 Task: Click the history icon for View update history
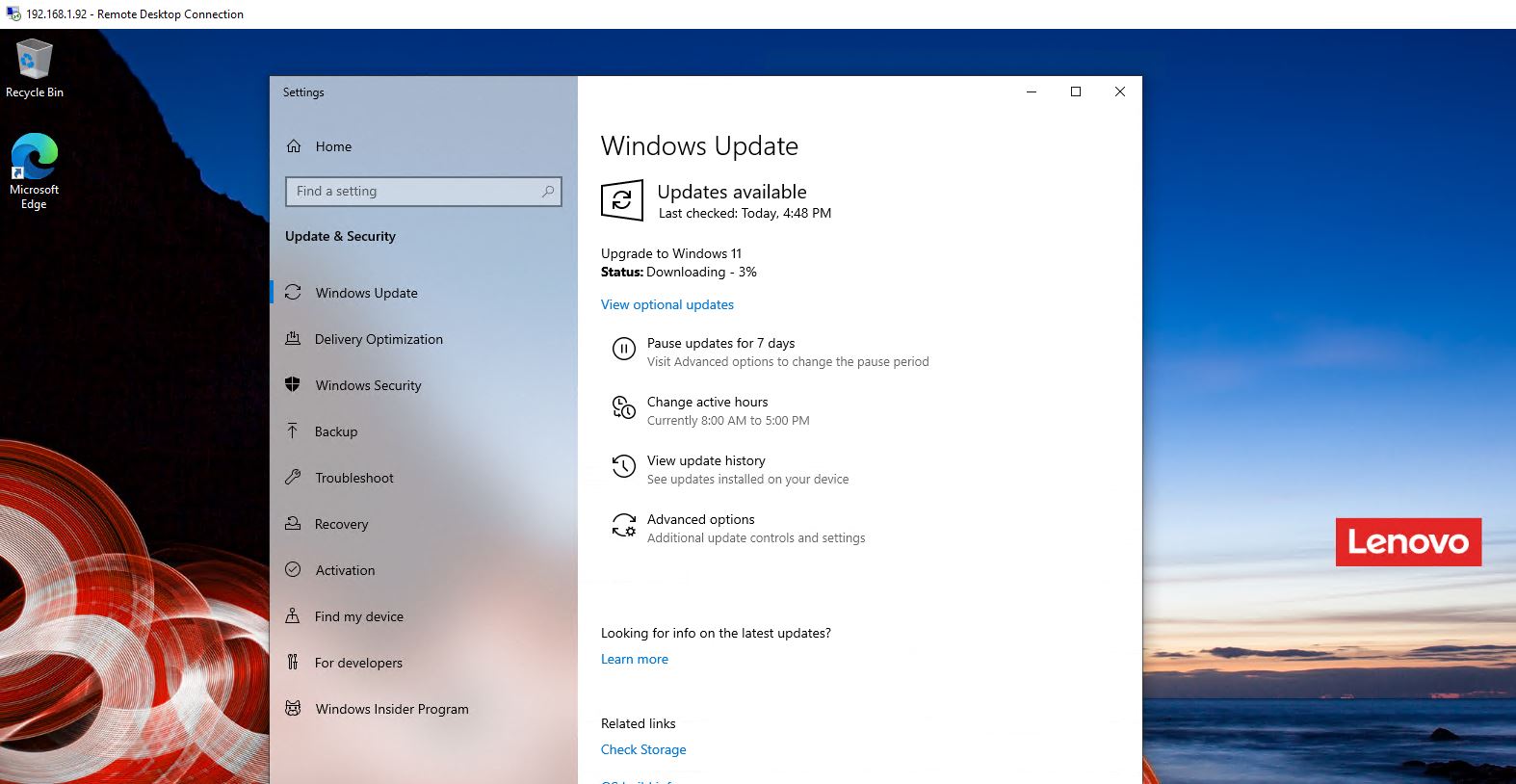tap(624, 467)
